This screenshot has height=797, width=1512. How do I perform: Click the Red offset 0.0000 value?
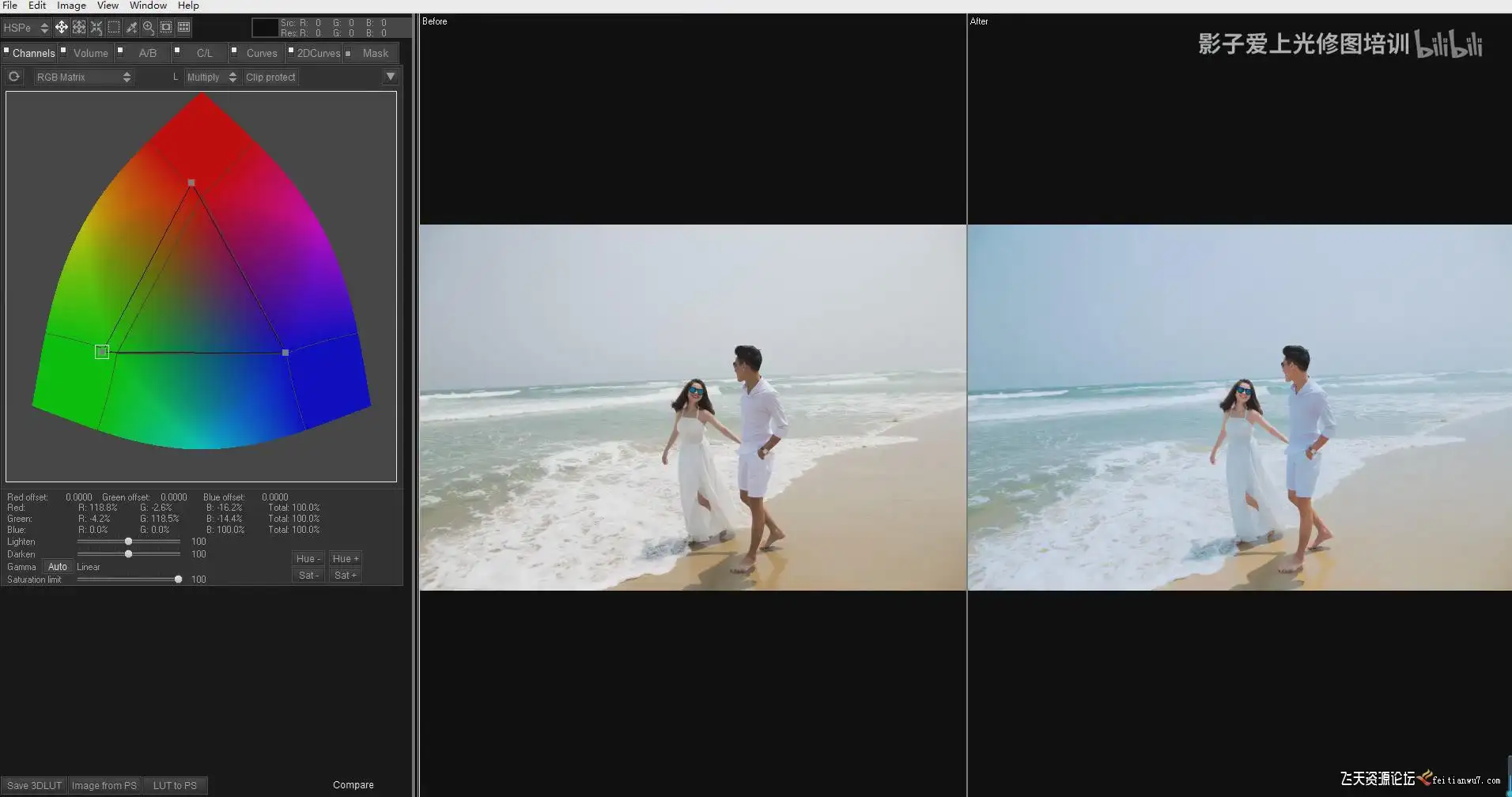pyautogui.click(x=79, y=497)
